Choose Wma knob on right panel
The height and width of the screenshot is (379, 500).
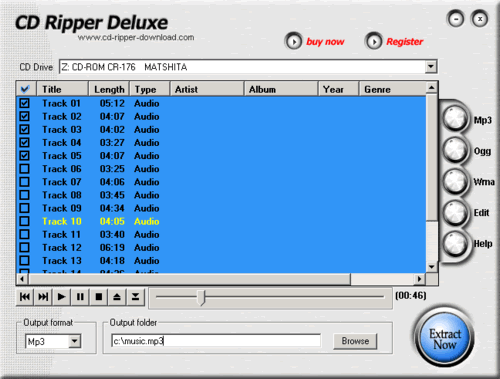(455, 181)
